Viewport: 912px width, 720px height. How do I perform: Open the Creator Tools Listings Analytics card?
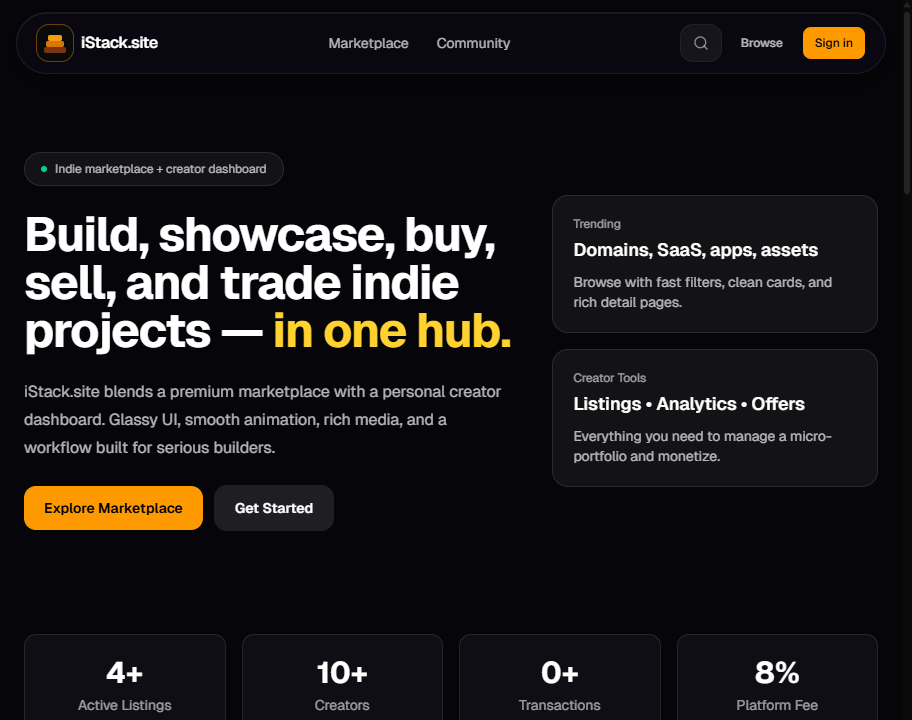715,418
